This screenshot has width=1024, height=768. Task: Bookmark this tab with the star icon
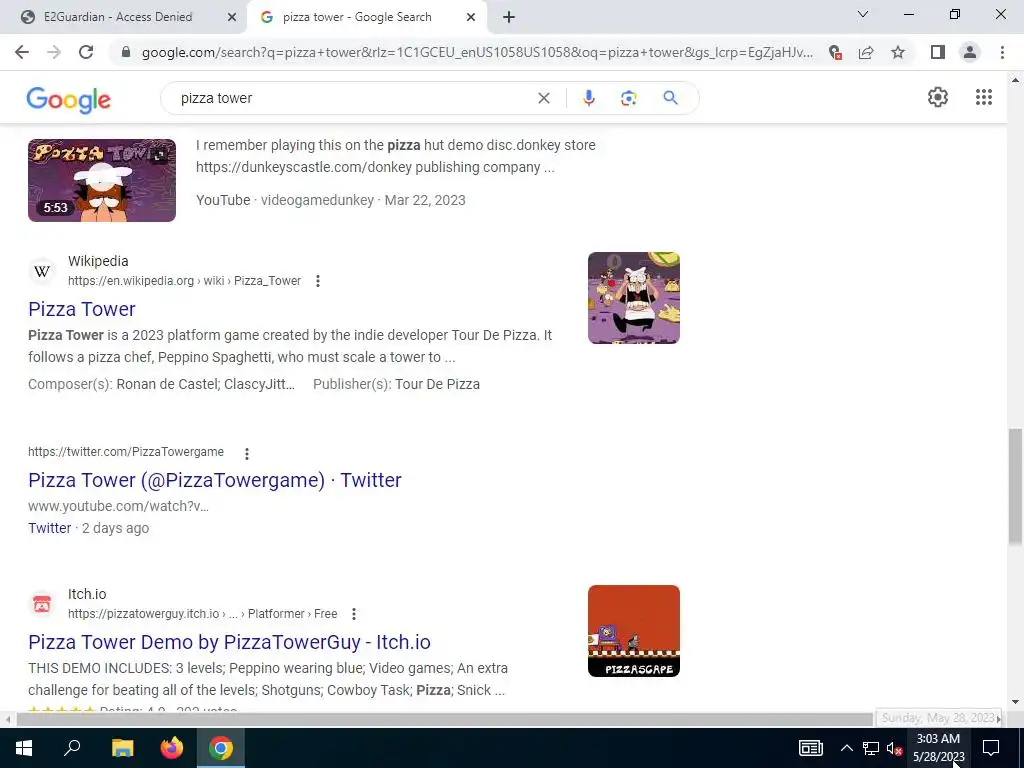coord(898,52)
